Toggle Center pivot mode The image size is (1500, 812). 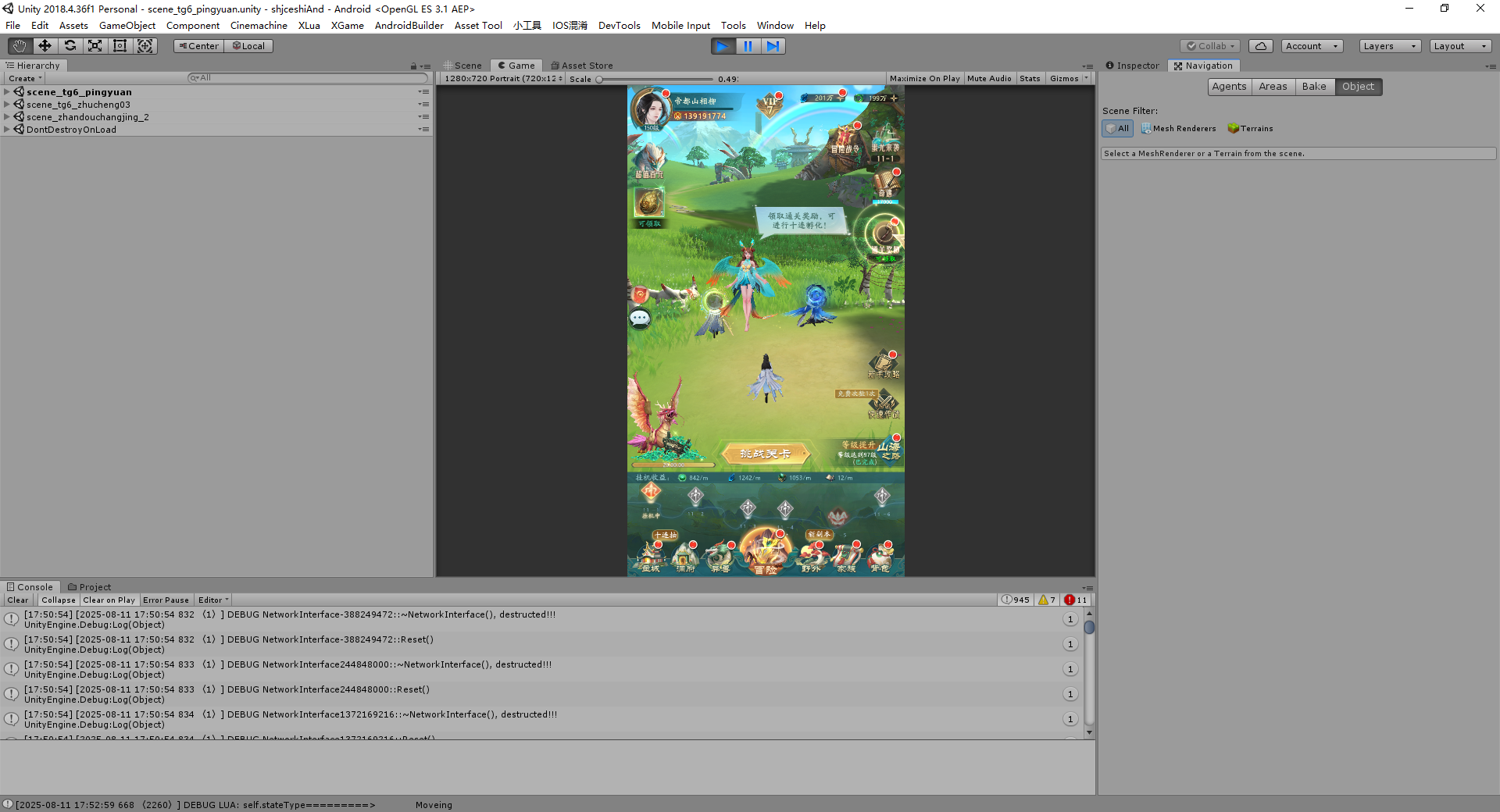pos(199,46)
